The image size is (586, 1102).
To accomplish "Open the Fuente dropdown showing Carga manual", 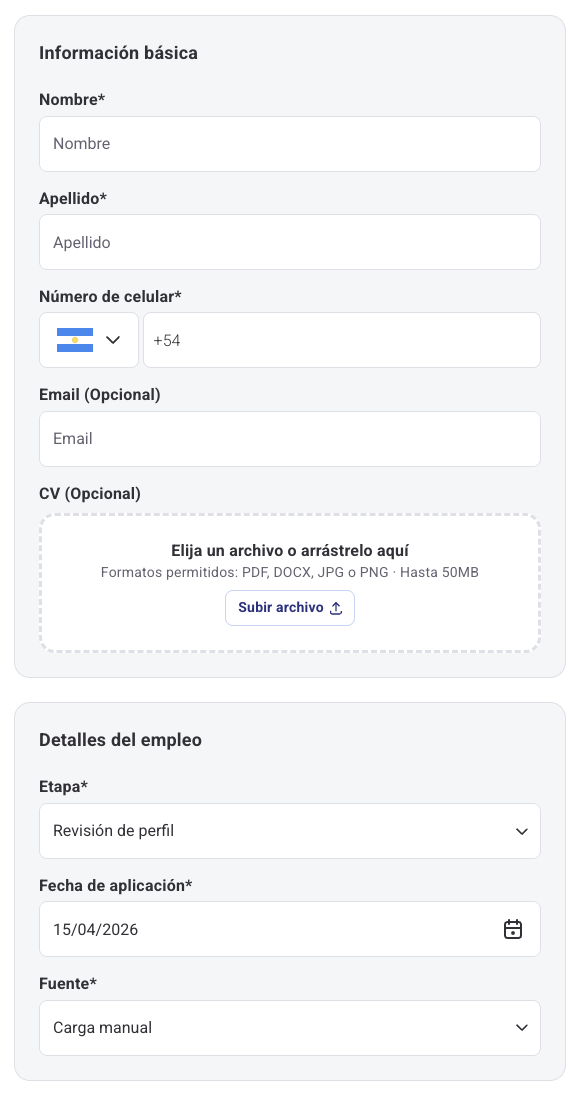I will point(290,1027).
